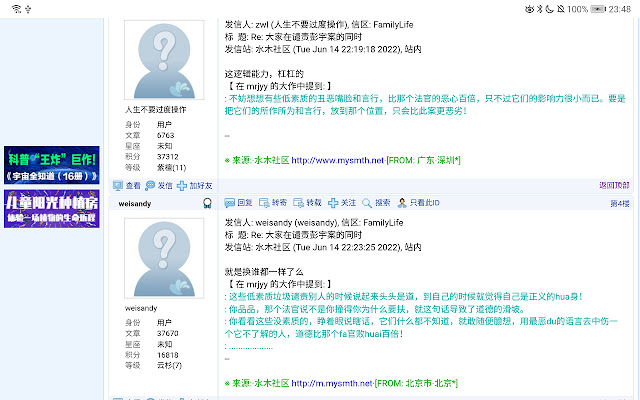
Task: Click the 关注 follow plus icon
Action: (333, 203)
